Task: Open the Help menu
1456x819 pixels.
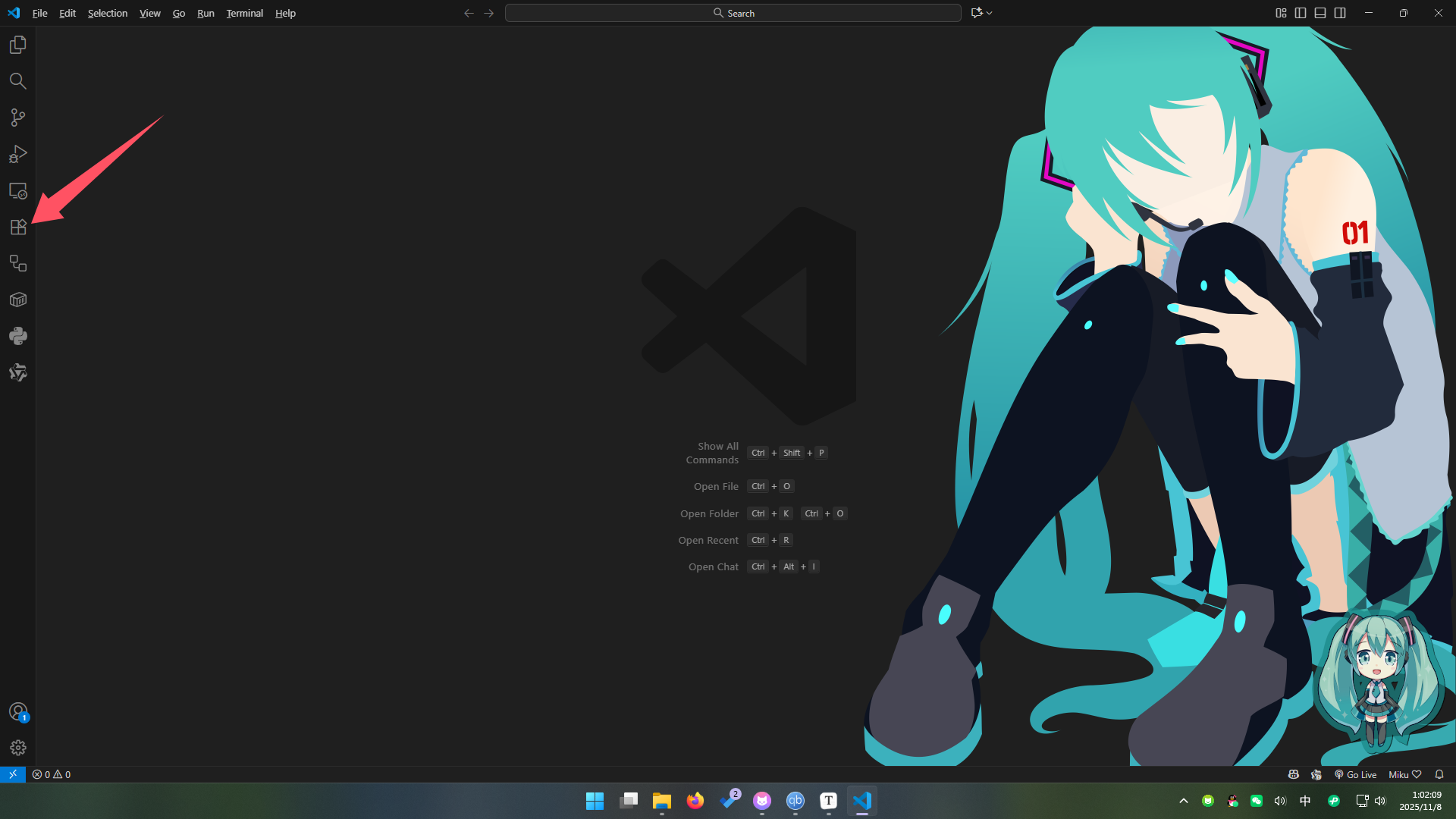Action: 285,13
